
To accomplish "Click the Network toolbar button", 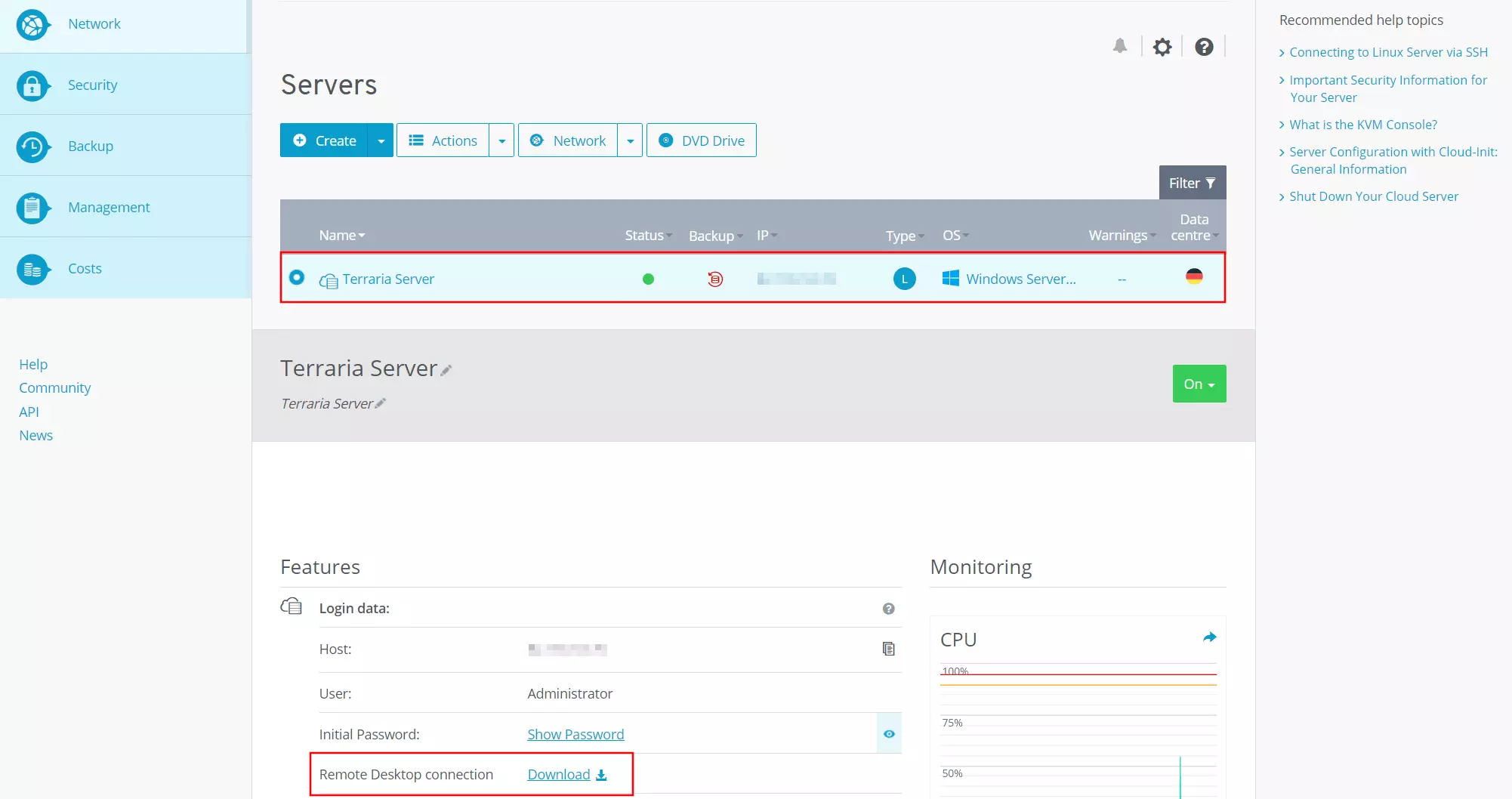I will click(568, 140).
